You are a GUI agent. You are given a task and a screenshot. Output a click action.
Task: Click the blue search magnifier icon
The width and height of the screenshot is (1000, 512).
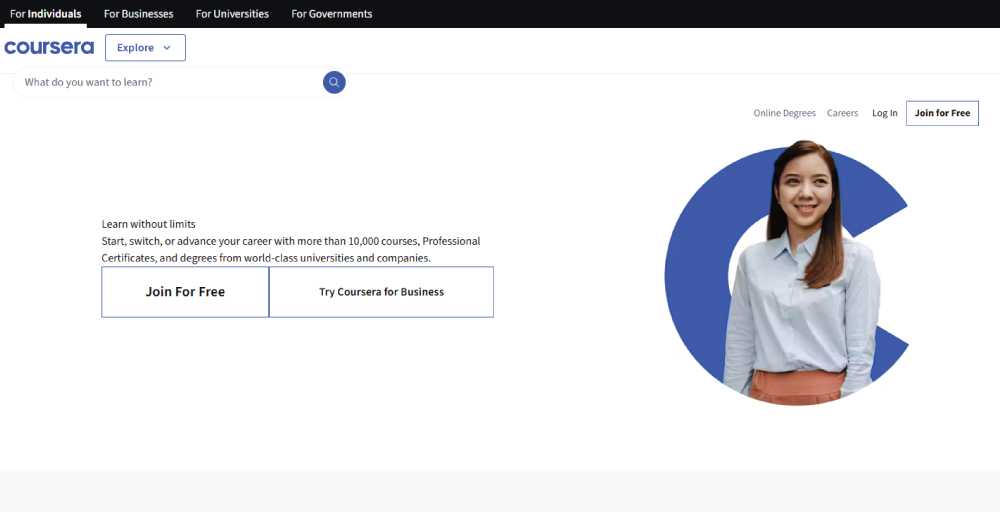coord(334,82)
